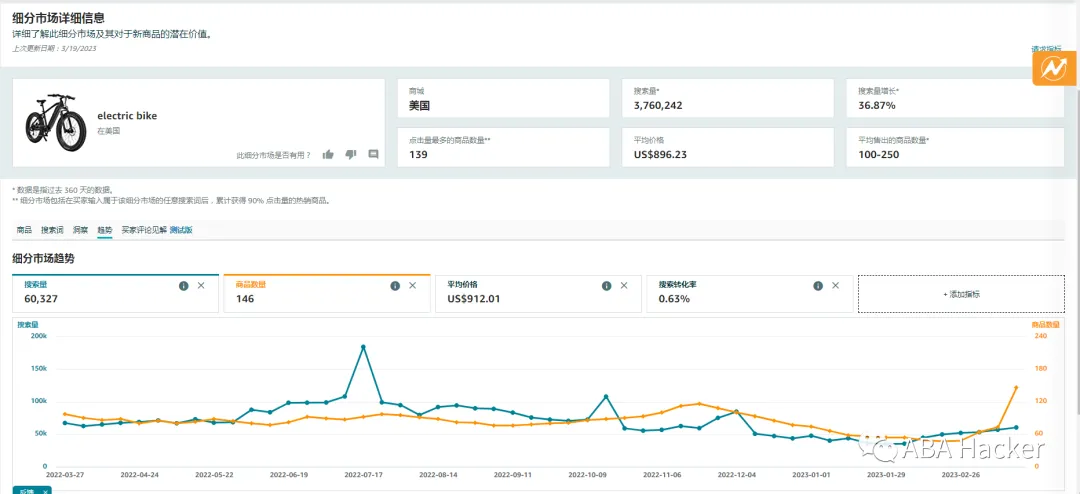Click the orange trend extension icon
This screenshot has height=494, width=1080.
(x=1052, y=68)
